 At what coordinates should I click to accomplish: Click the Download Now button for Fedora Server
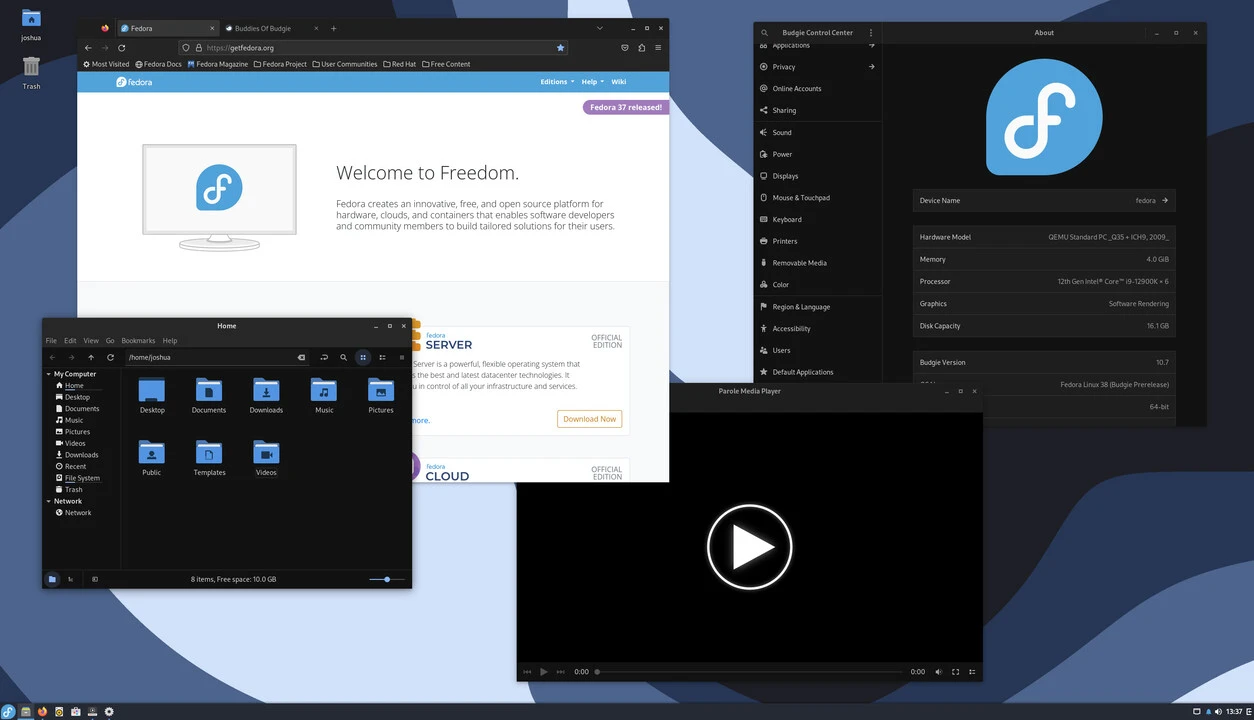[x=589, y=419]
